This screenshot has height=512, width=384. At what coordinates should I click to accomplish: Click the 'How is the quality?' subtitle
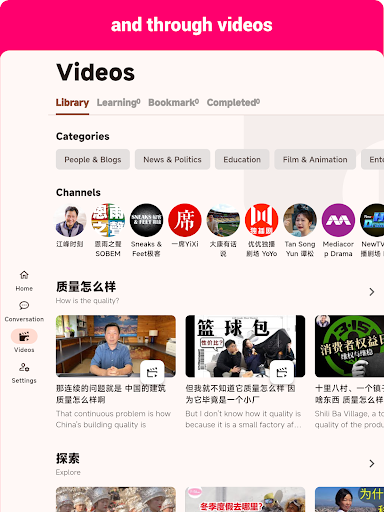tap(87, 301)
